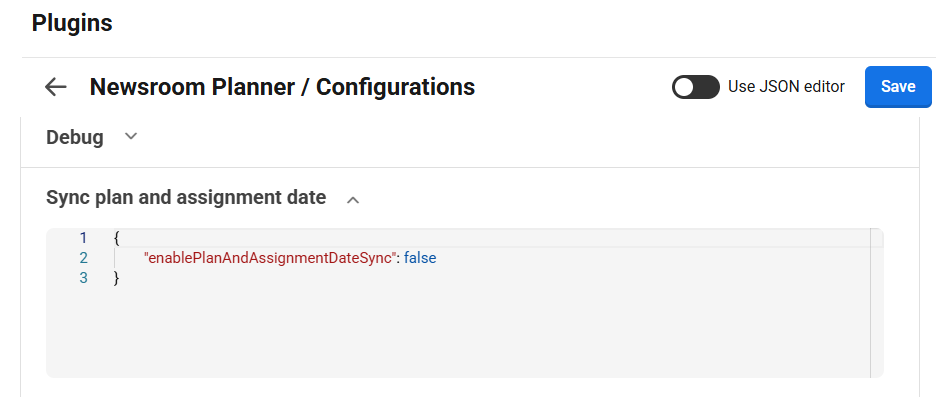Click line number 1 in the editor gutter
This screenshot has width=936, height=416.
[x=83, y=238]
